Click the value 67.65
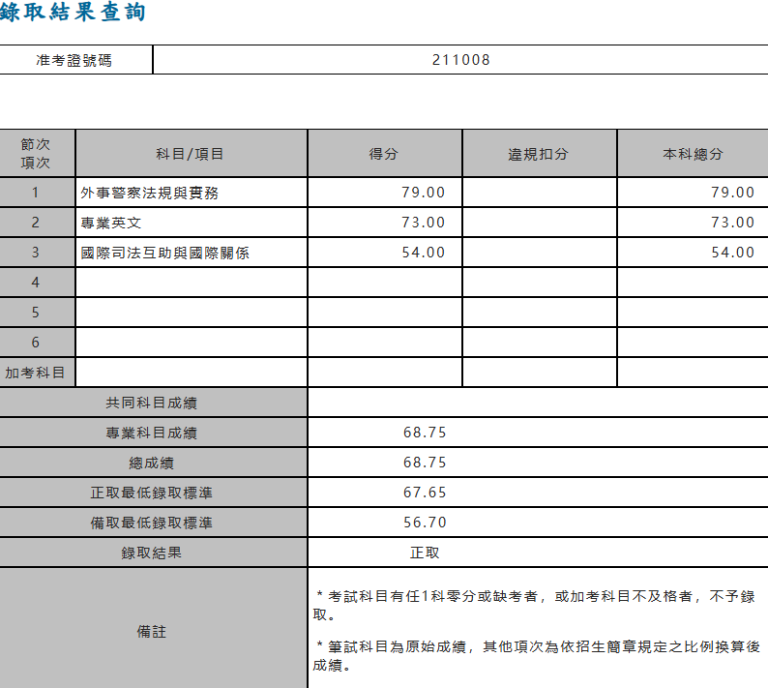The width and height of the screenshot is (768, 688). pos(425,492)
